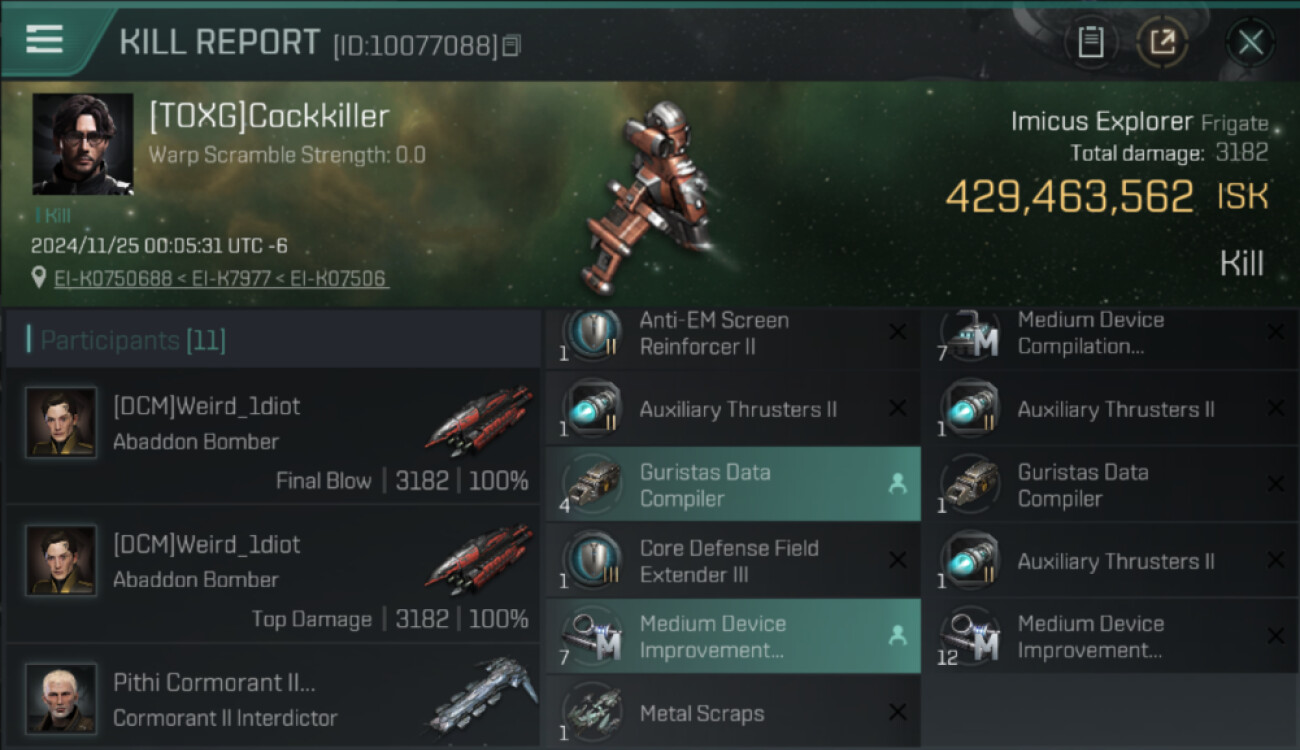1300x750 pixels.
Task: Close the Kill Report window
Action: [x=1250, y=42]
